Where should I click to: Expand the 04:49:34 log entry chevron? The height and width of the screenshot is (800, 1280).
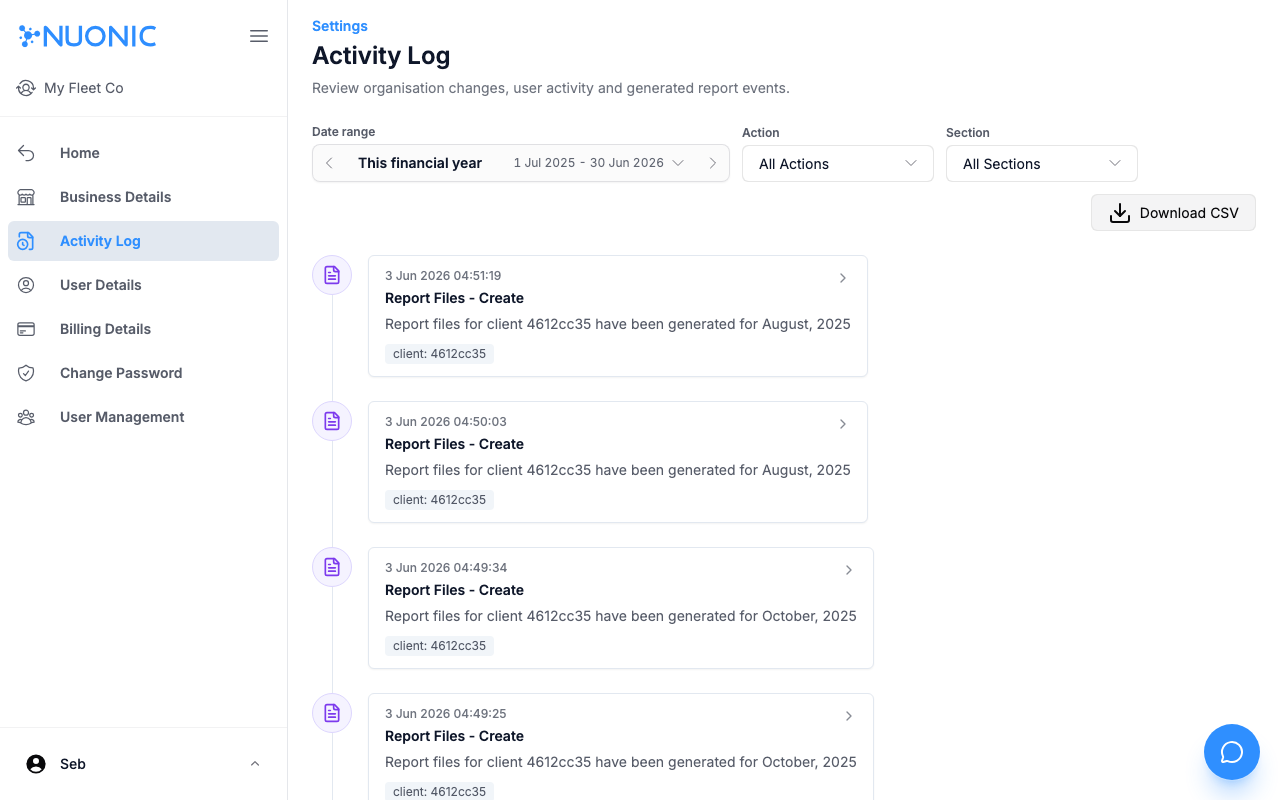point(849,570)
